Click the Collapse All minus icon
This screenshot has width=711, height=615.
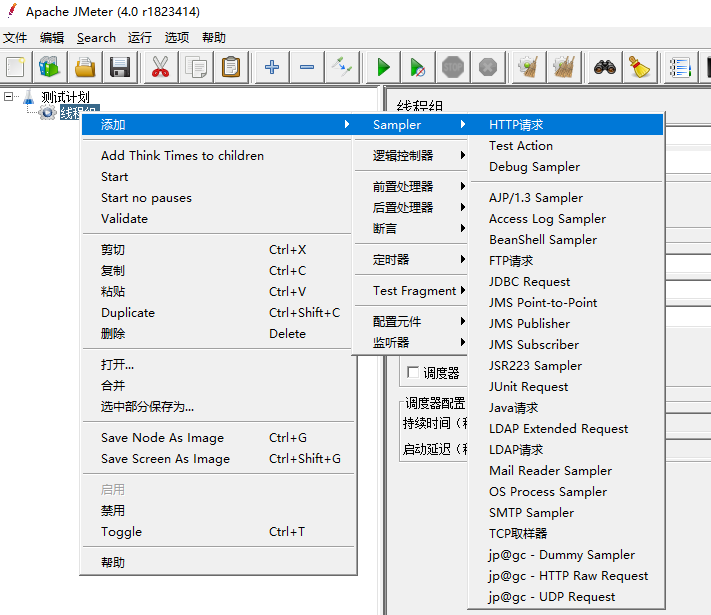coord(307,68)
